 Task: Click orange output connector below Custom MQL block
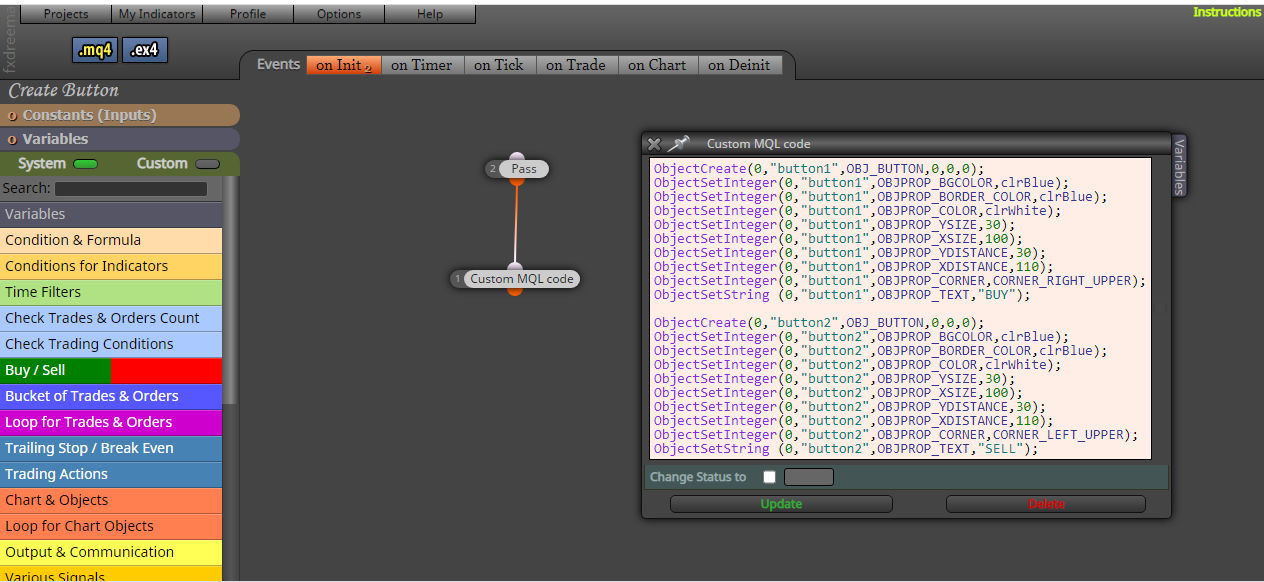515,292
